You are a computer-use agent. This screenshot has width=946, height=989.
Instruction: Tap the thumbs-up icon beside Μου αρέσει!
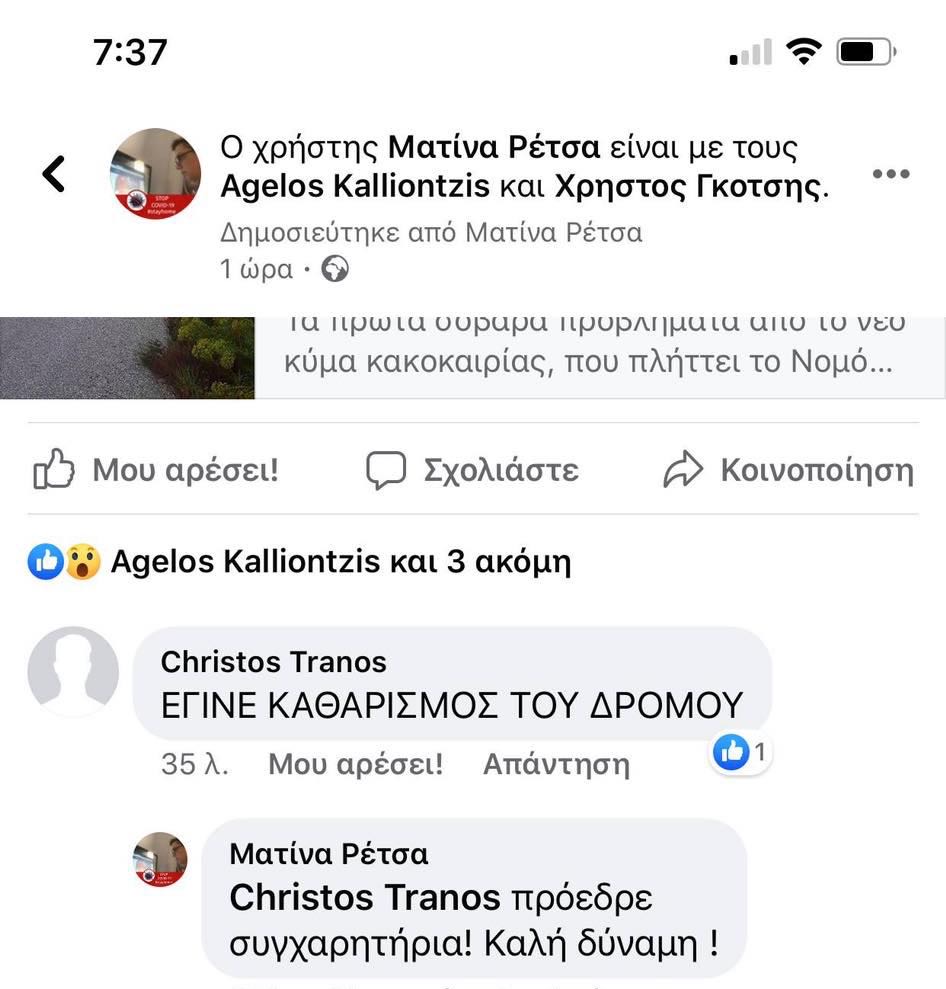54,469
